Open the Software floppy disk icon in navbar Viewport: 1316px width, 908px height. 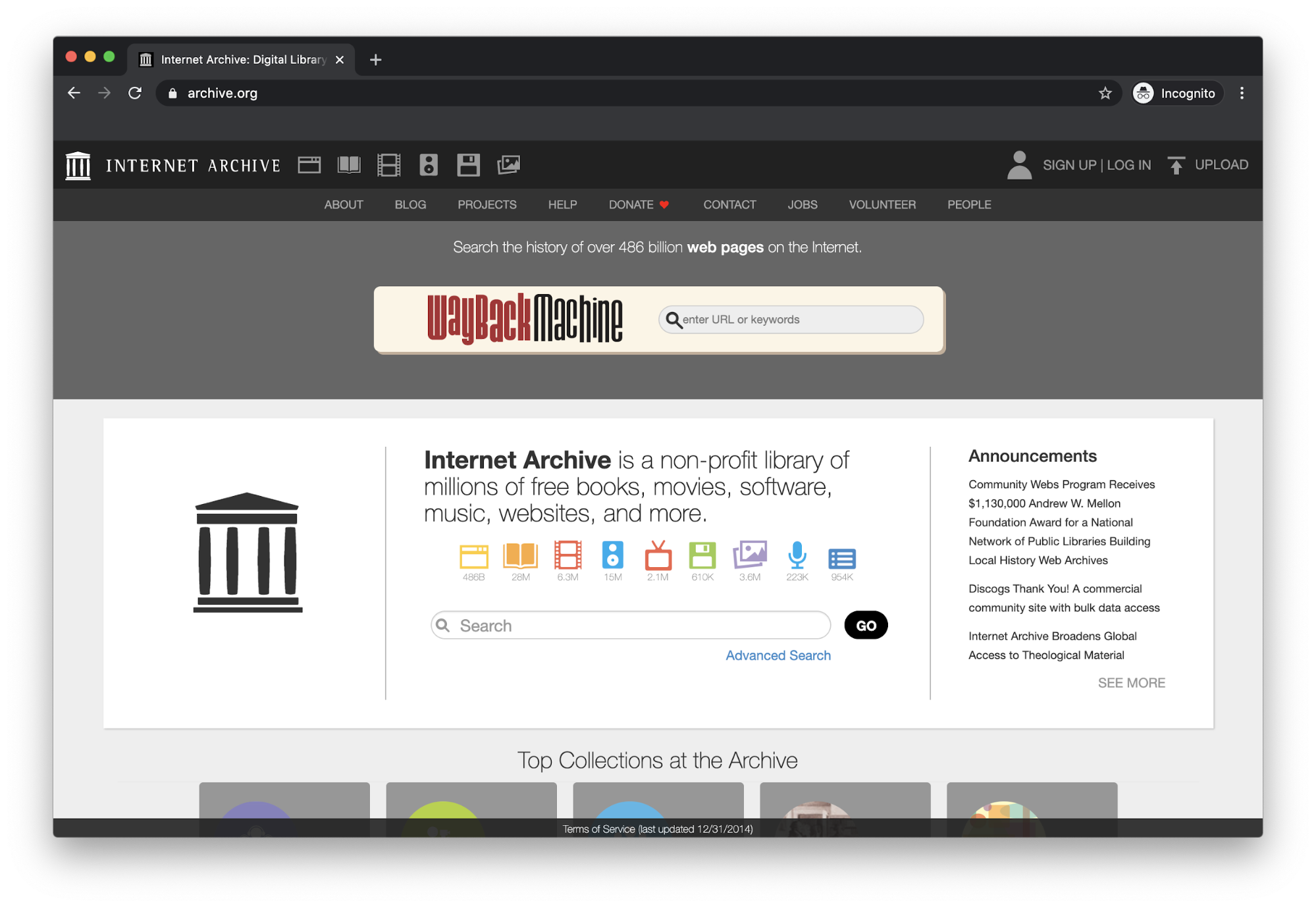pyautogui.click(x=468, y=164)
